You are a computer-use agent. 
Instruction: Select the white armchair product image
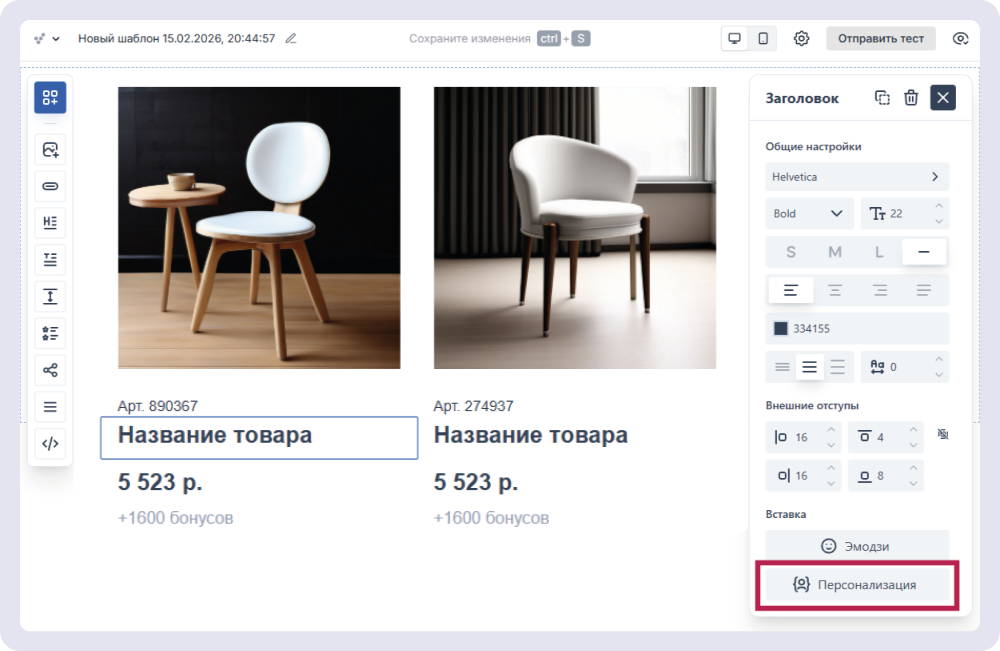pos(575,228)
